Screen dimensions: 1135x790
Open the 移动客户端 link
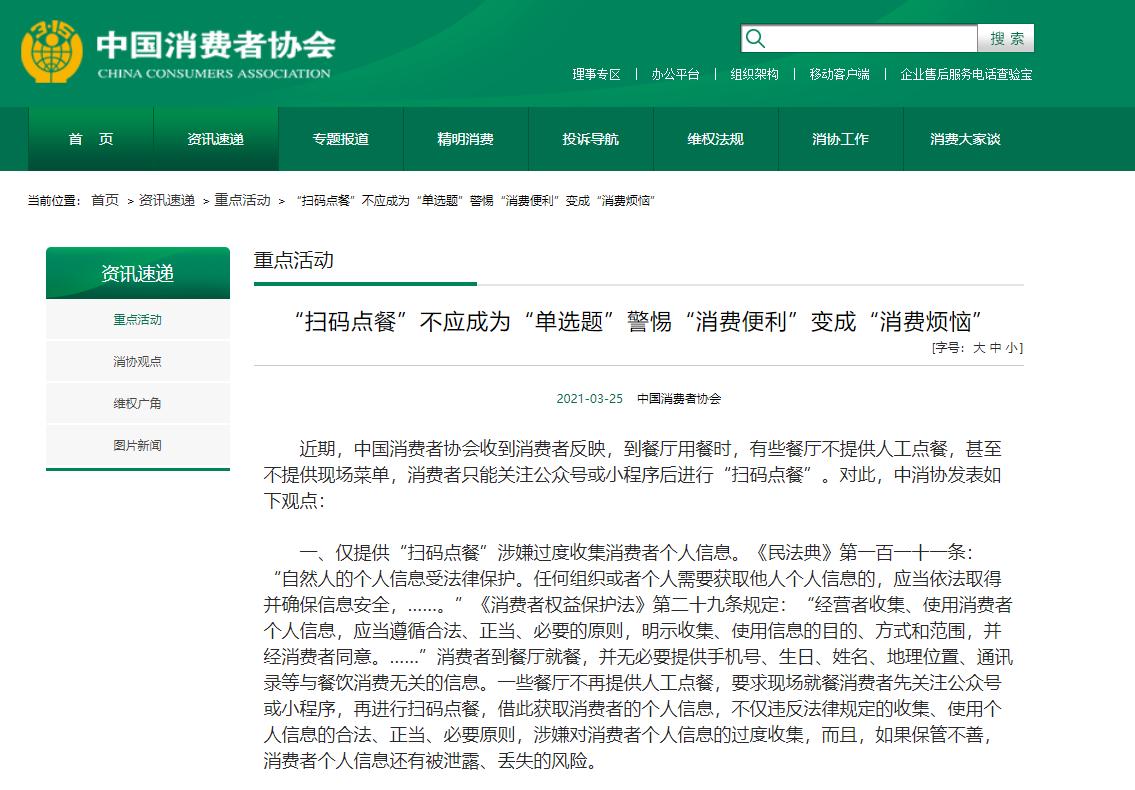point(840,74)
